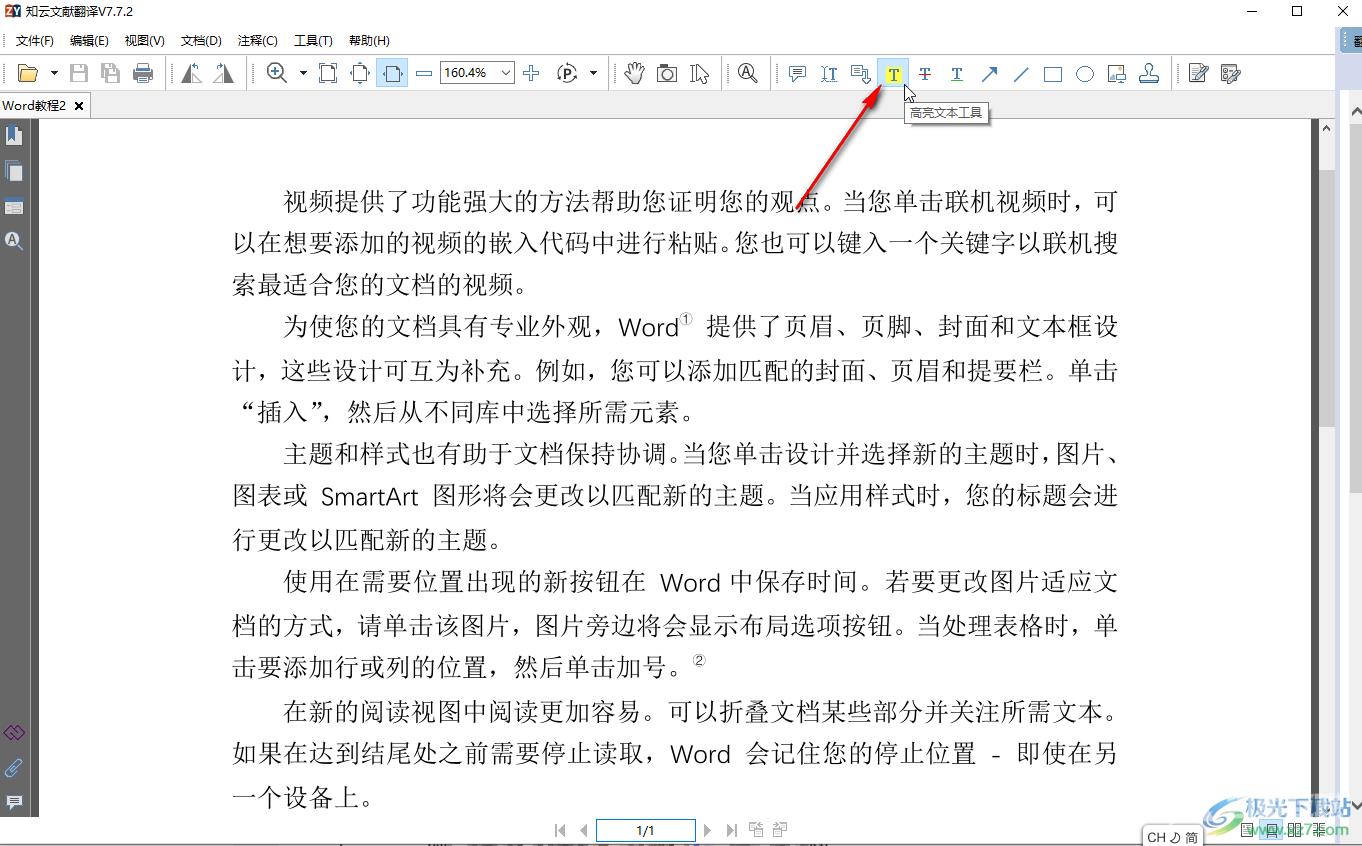Open the Find search magnifier tool

click(x=747, y=73)
